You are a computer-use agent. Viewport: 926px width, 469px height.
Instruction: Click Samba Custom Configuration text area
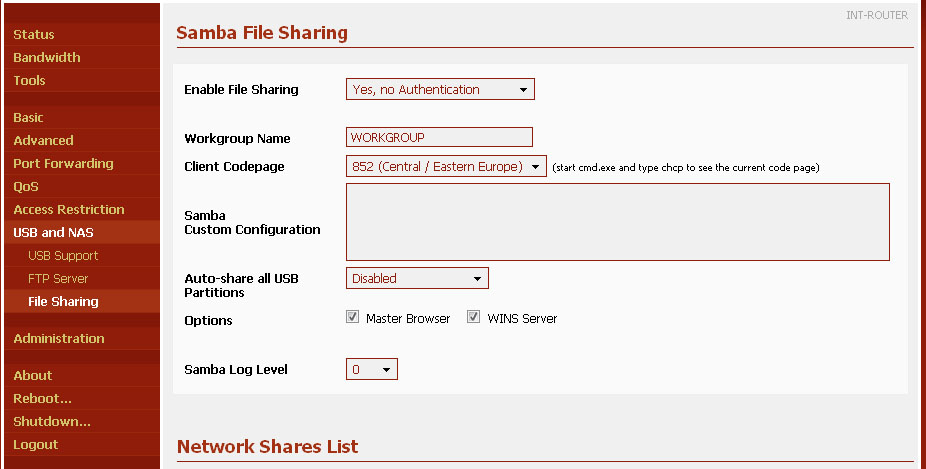click(x=618, y=222)
